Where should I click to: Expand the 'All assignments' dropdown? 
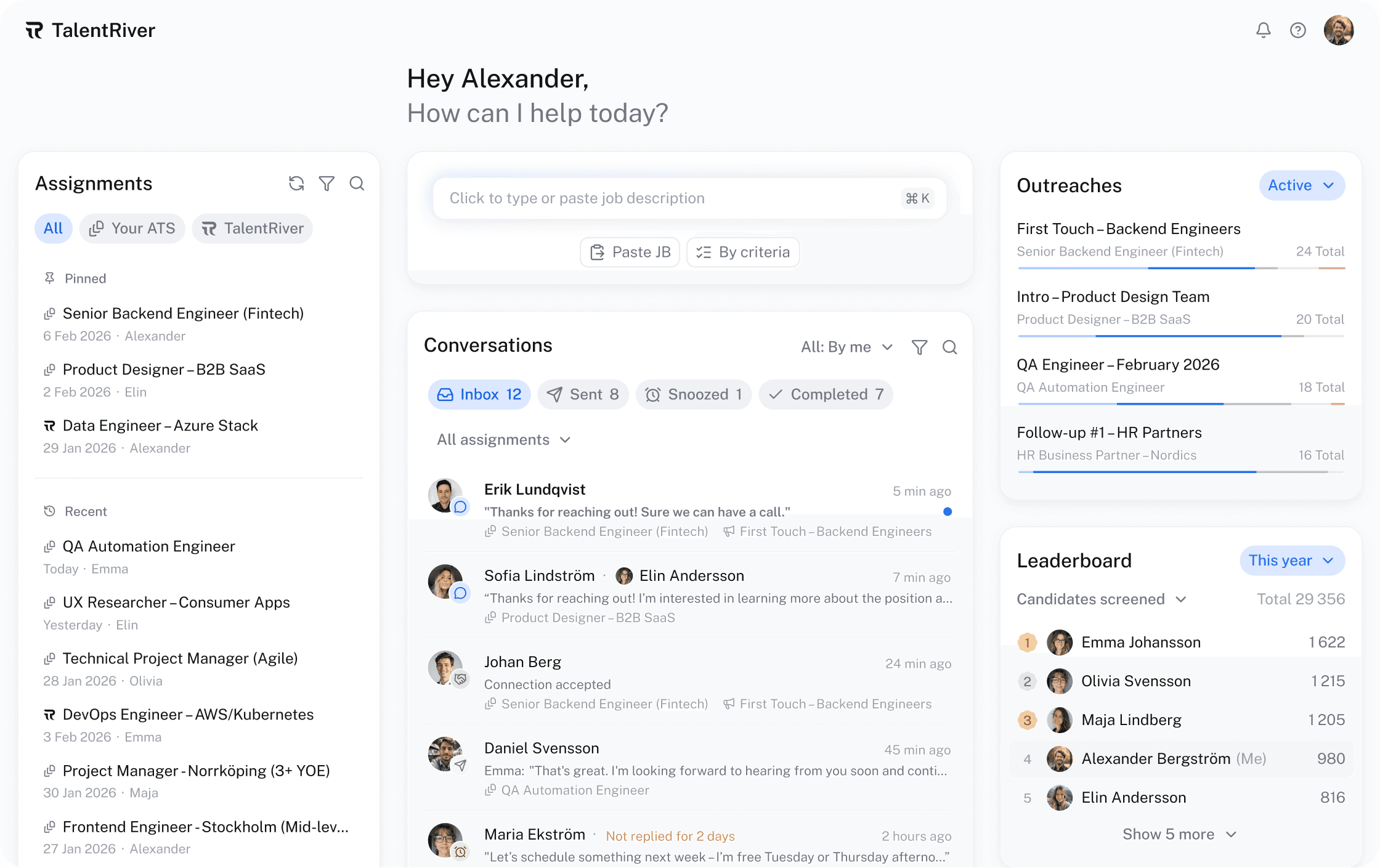point(503,439)
